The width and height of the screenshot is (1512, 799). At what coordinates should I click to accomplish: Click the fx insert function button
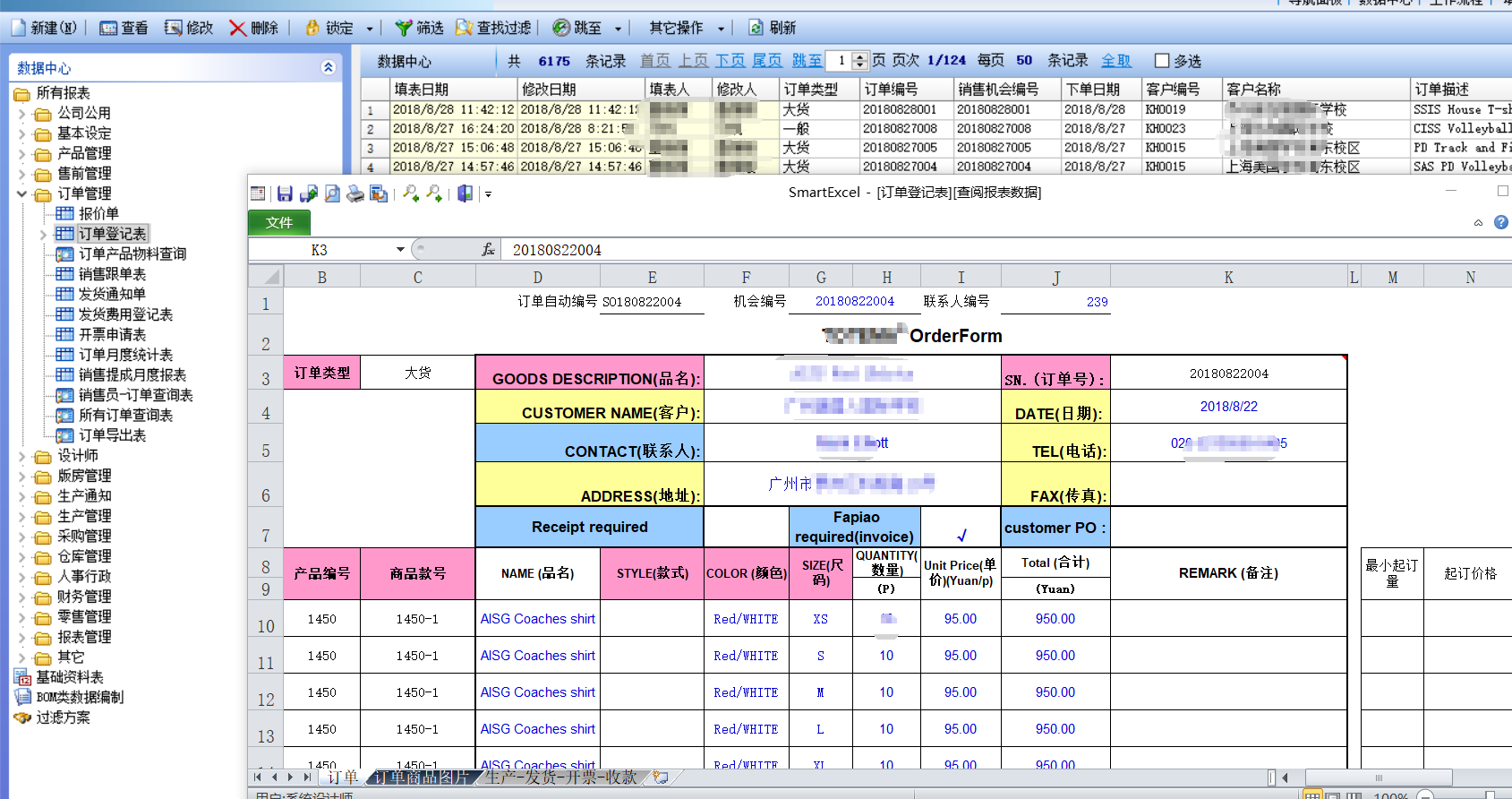point(488,250)
